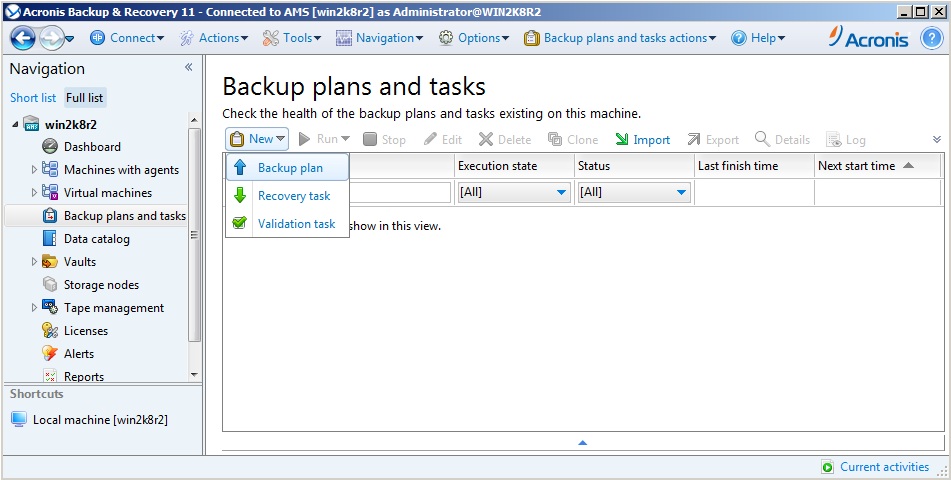
Task: Click the name filter input field
Action: pos(400,192)
